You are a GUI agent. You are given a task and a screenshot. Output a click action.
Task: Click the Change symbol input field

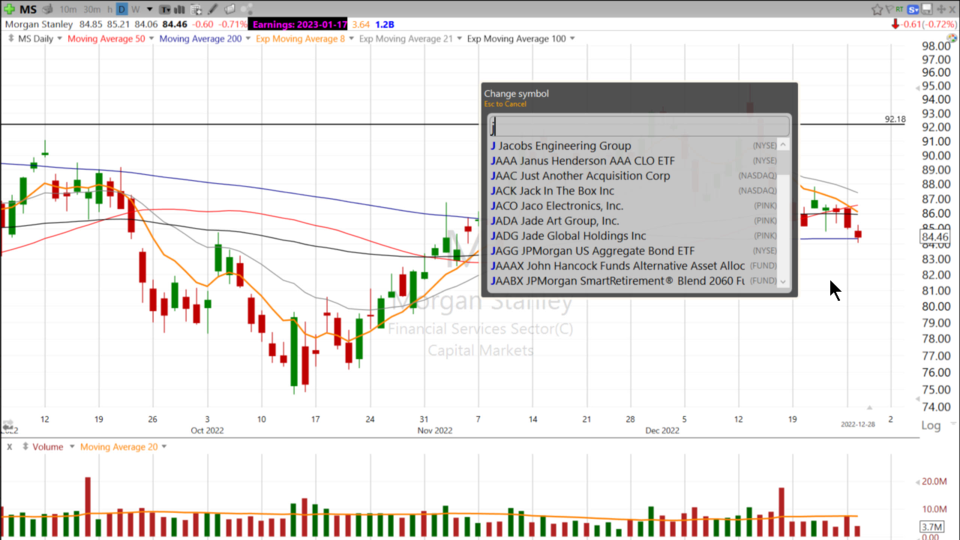638,126
